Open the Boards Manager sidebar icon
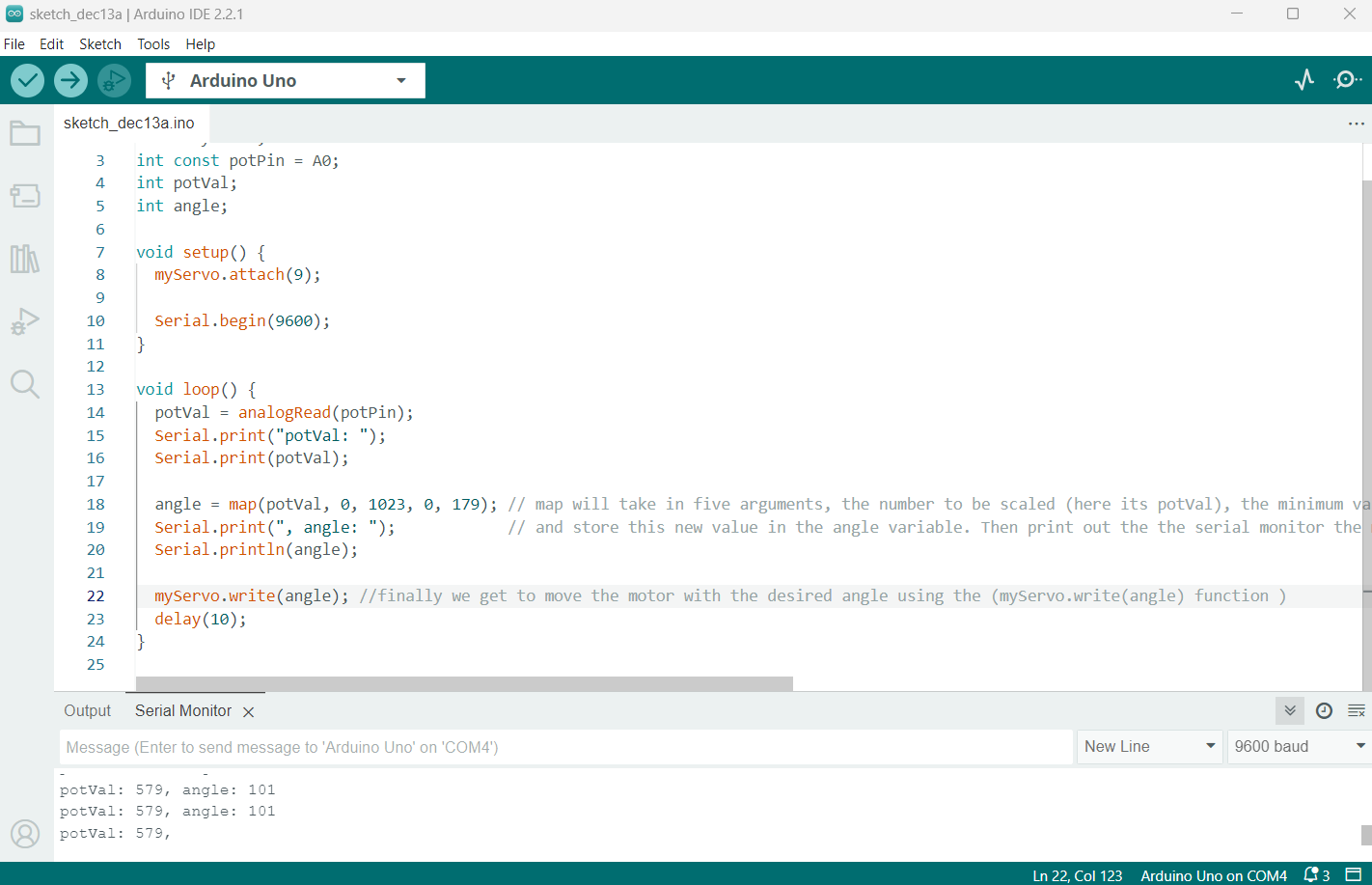Screen dimensions: 1372x885 [25, 196]
